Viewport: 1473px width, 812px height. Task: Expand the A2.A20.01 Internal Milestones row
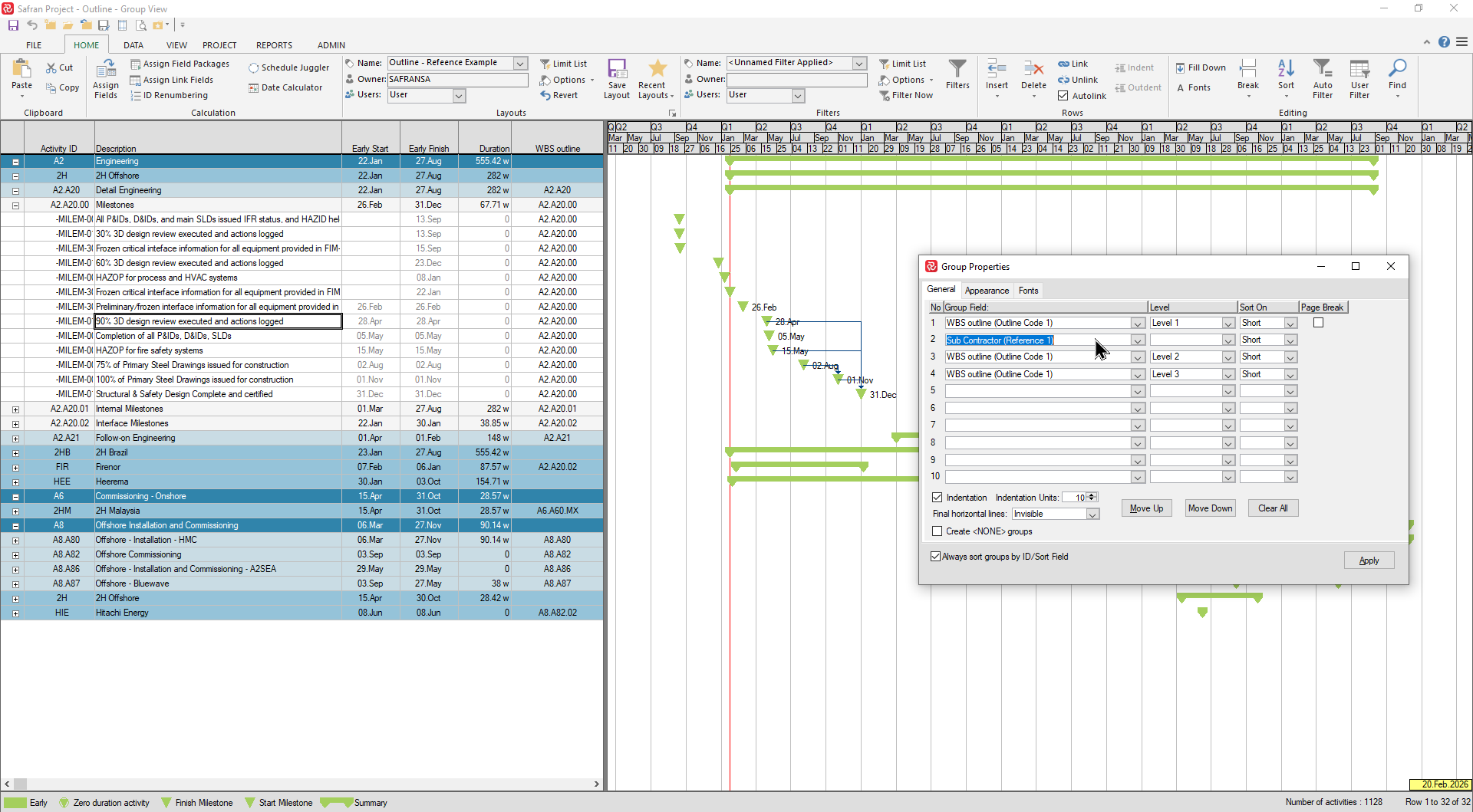pyautogui.click(x=15, y=409)
